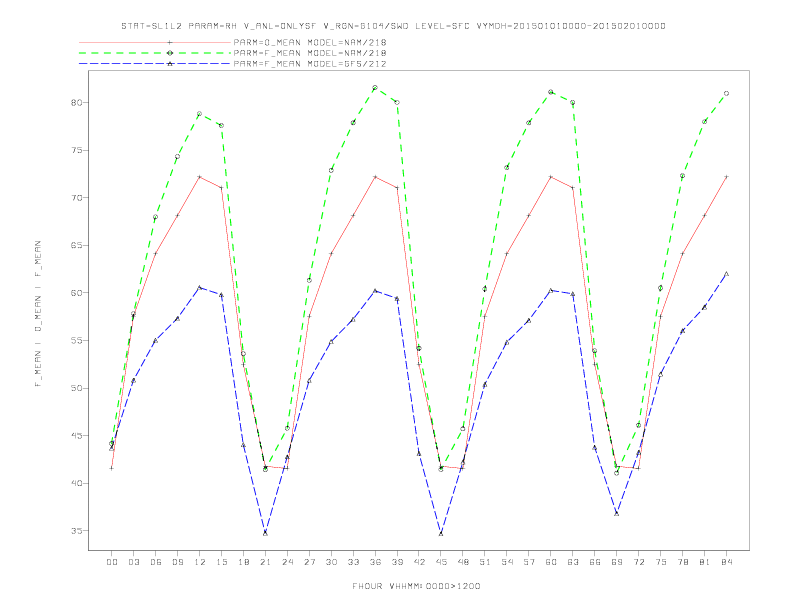The height and width of the screenshot is (612, 792).
Task: Click x-axis tick label 84
Action: 727,562
